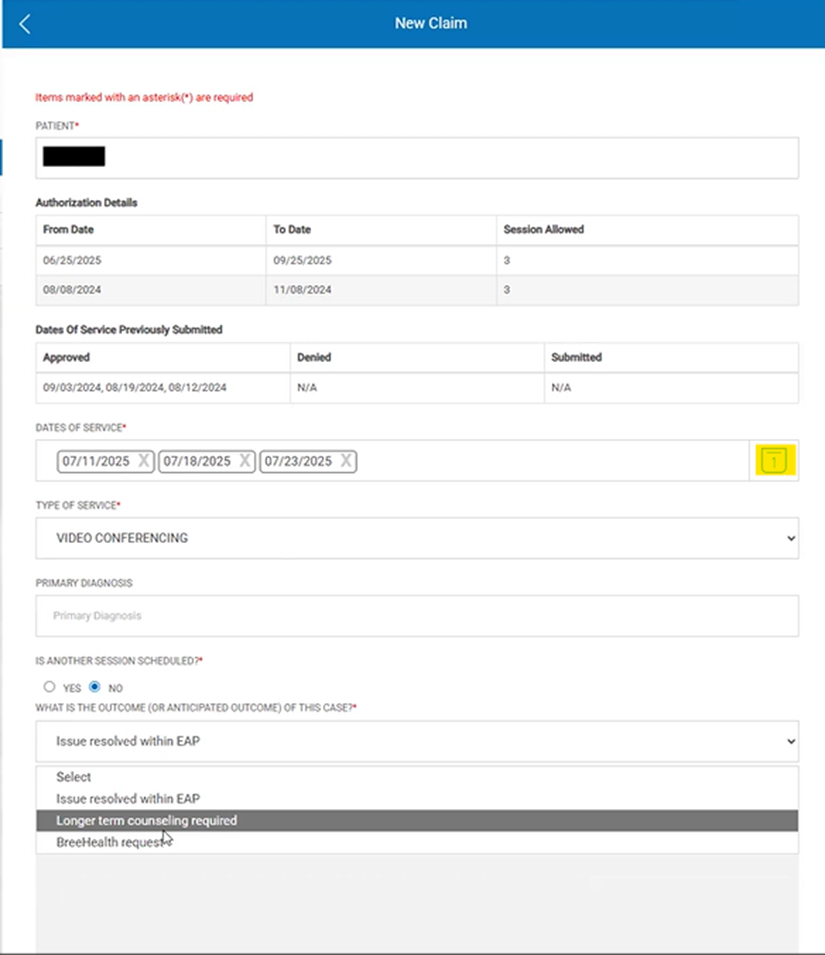
Task: Click the 'New Claim' header title
Action: point(430,23)
